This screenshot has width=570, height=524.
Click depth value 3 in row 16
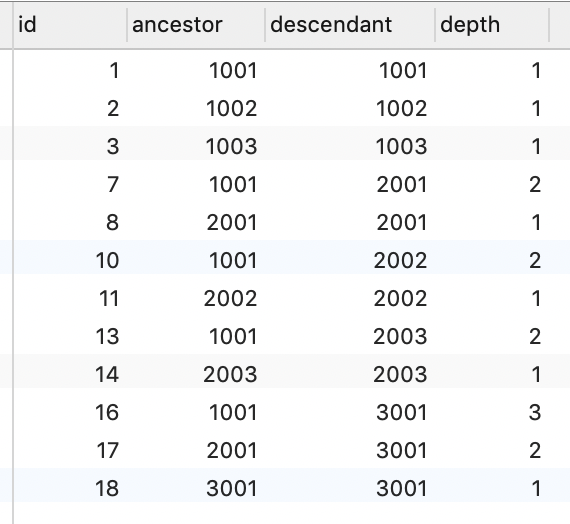(x=535, y=412)
